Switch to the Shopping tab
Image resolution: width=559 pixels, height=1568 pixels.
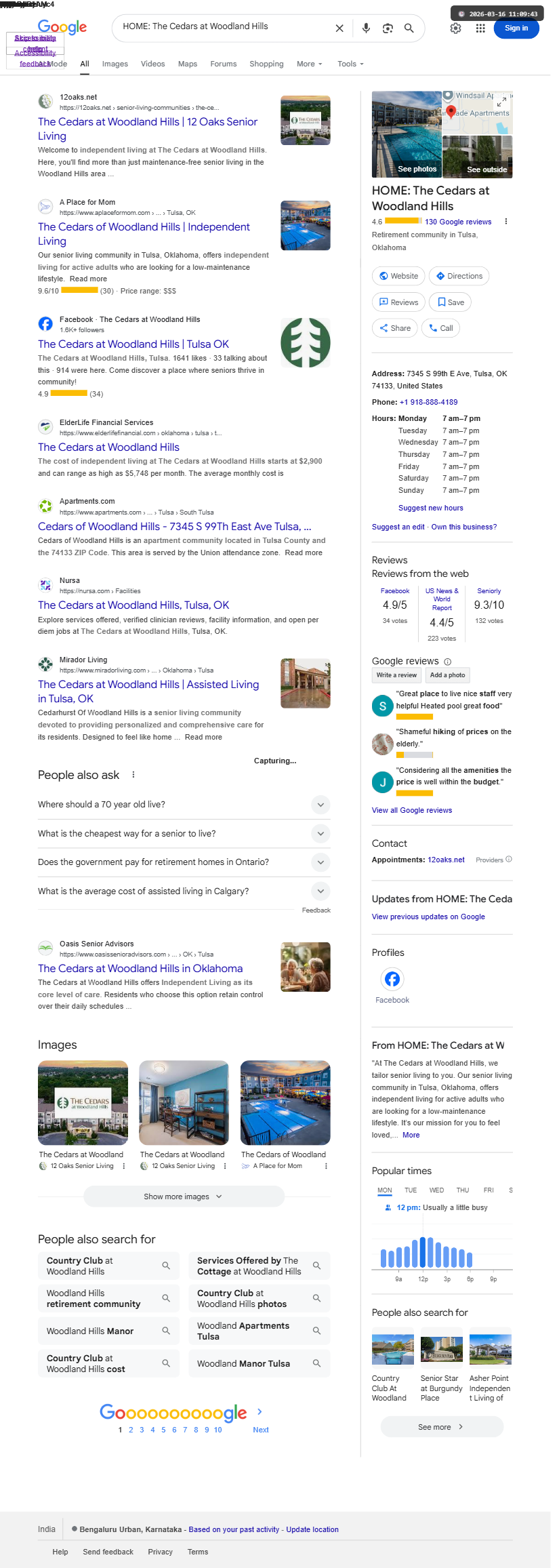(x=266, y=64)
